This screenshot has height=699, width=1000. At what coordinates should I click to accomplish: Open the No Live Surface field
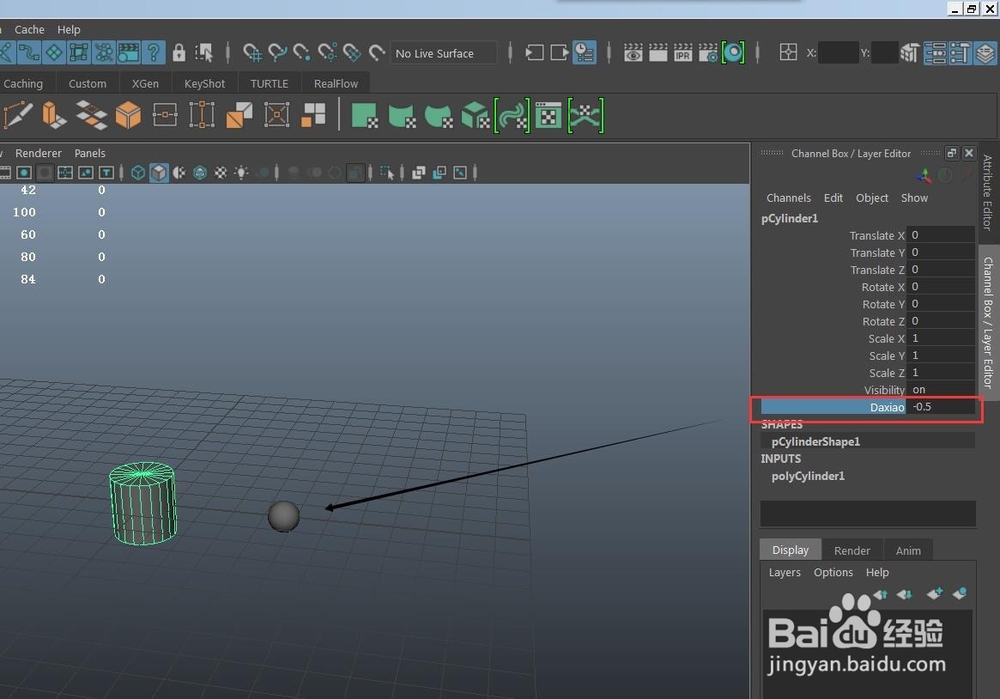[x=443, y=54]
